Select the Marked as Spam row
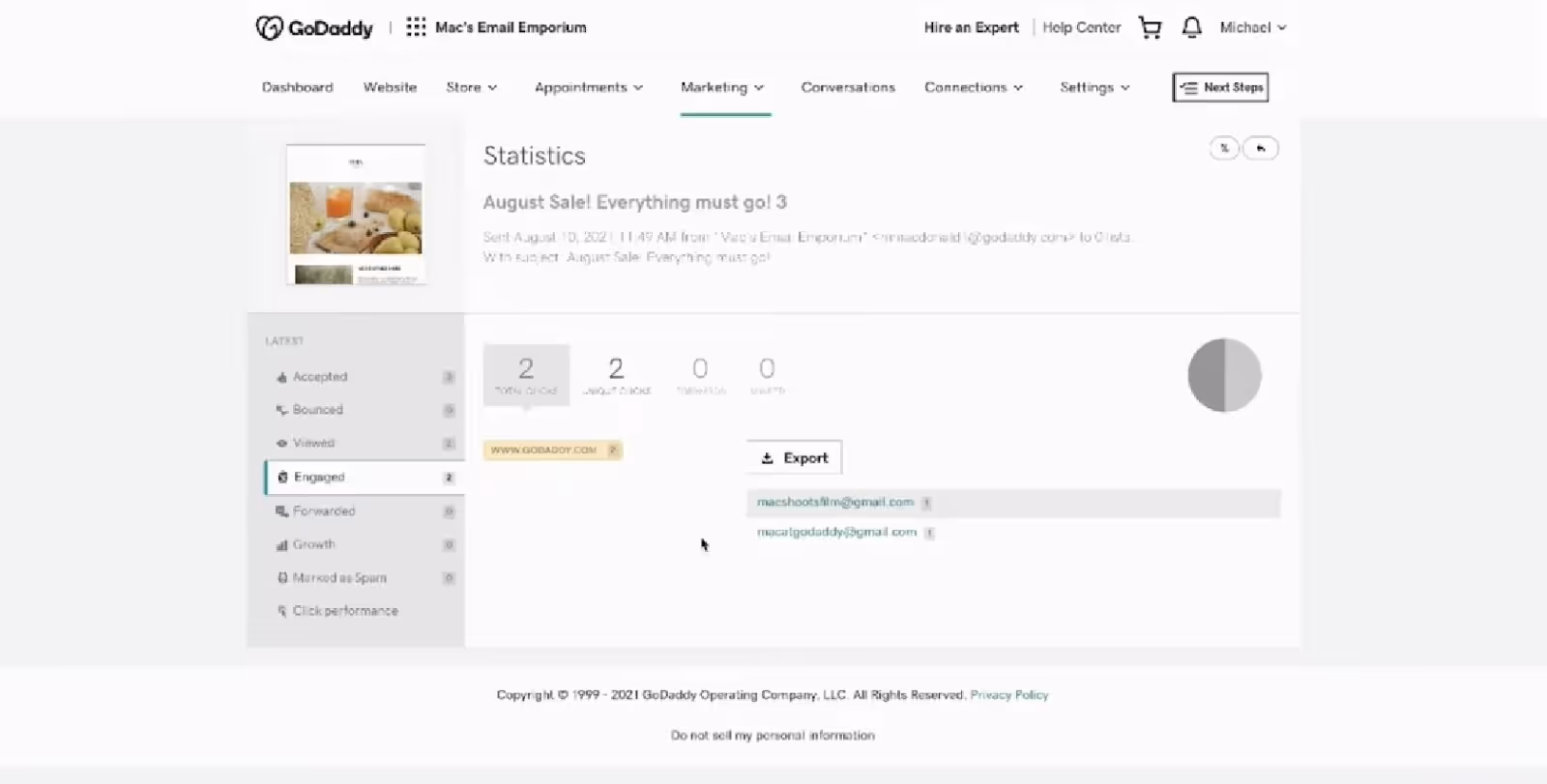The height and width of the screenshot is (784, 1547). tap(365, 578)
